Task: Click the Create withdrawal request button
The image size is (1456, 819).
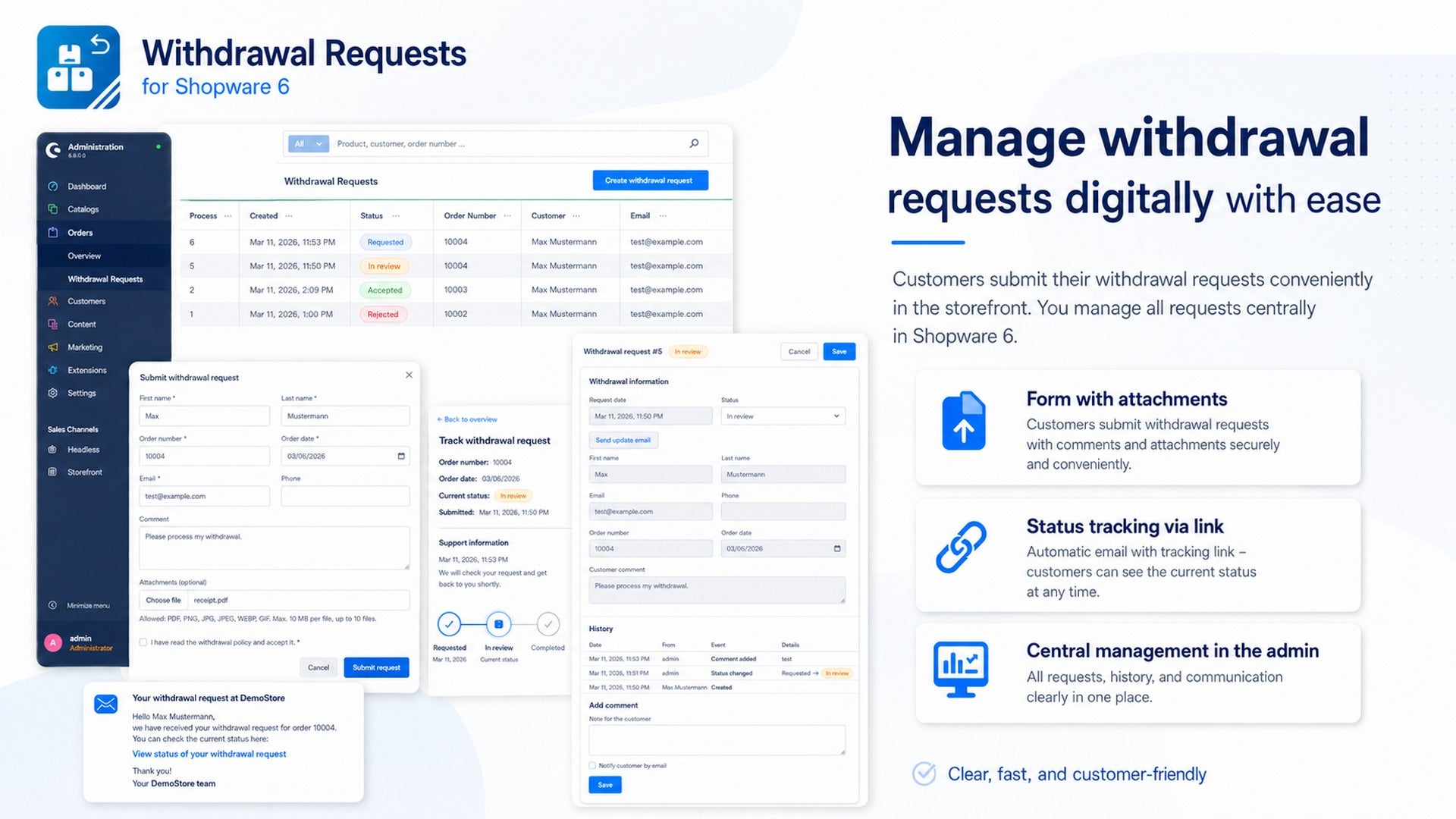Action: [650, 180]
